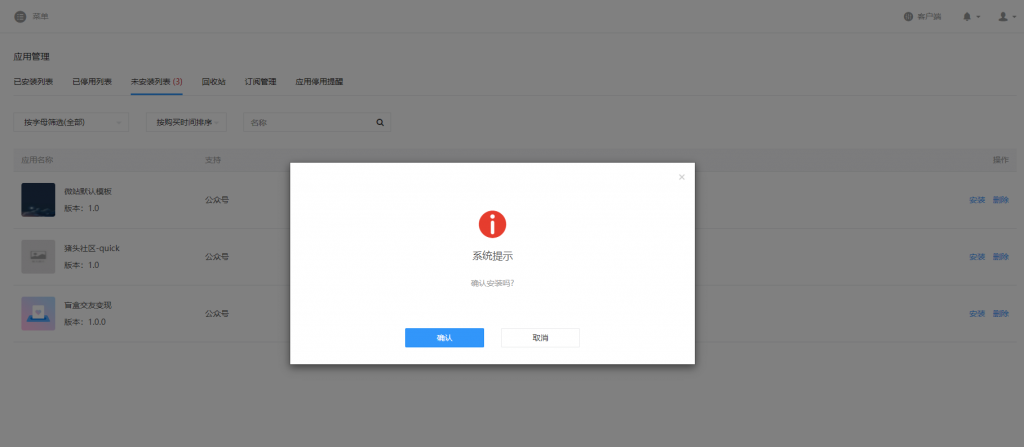Expand the 按购买时间排序 dropdown
The width and height of the screenshot is (1024, 447).
pyautogui.click(x=186, y=122)
